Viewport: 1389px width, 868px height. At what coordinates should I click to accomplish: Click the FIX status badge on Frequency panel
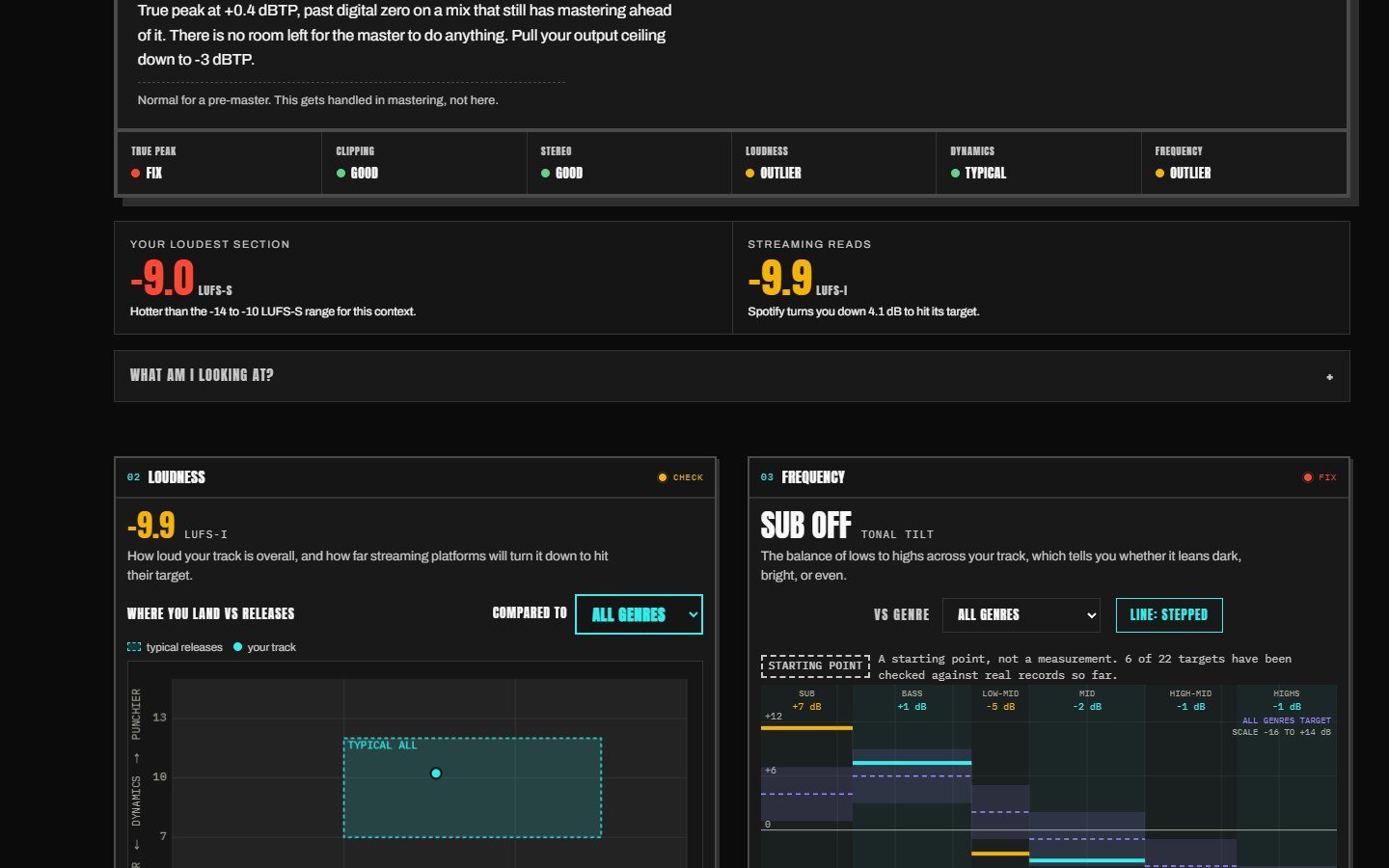pyautogui.click(x=1320, y=477)
